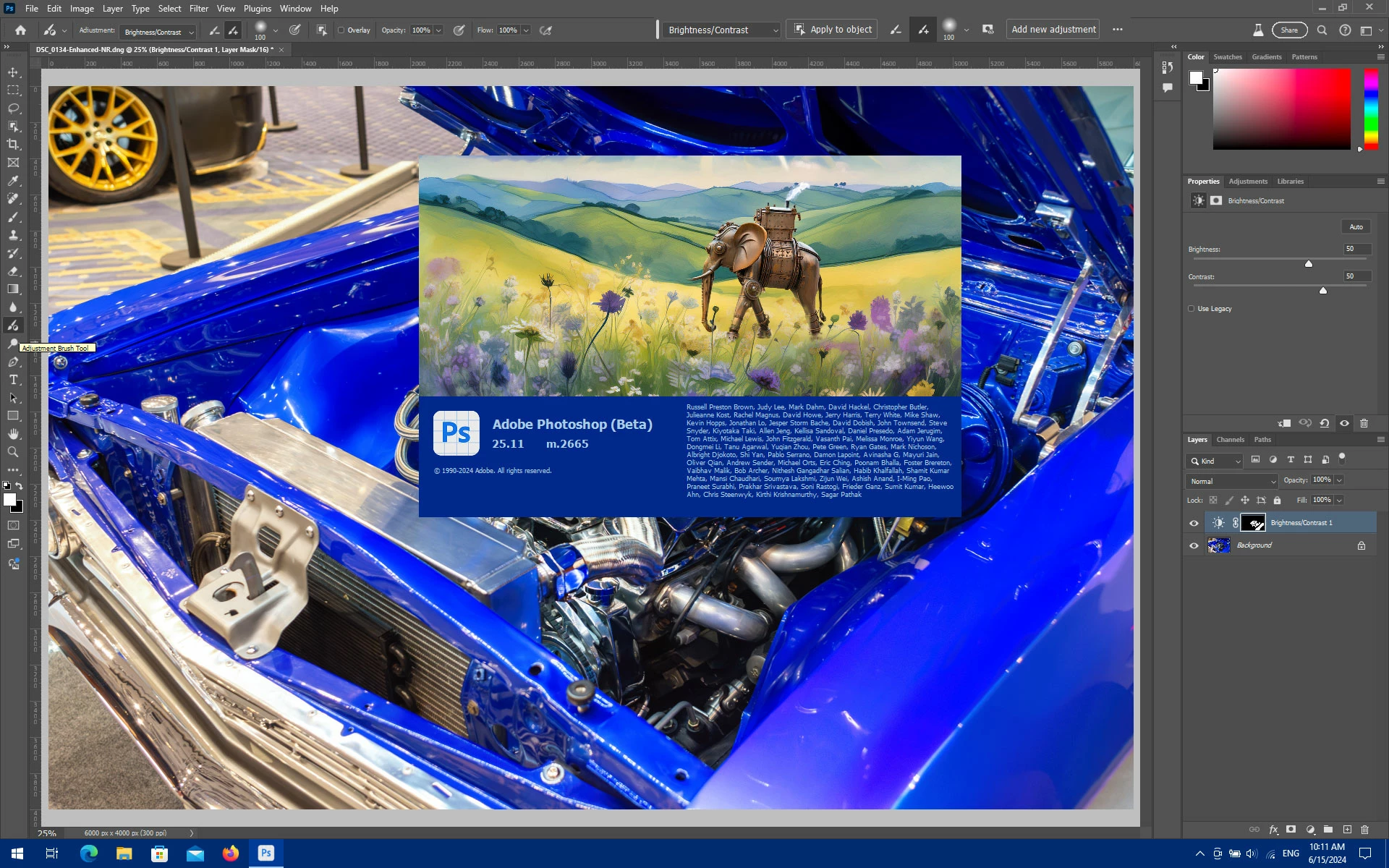This screenshot has height=868, width=1389.
Task: Toggle visibility of Brightness/Contrast 1 layer
Action: [1194, 523]
